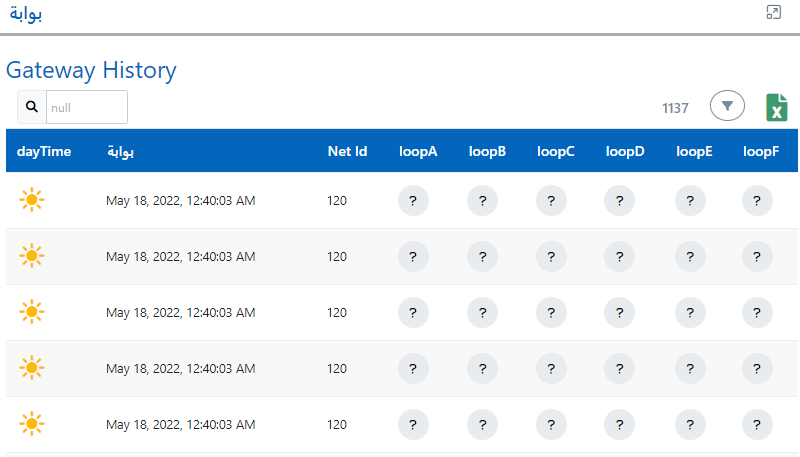
Task: Click the sun icon in the first row
Action: pos(32,201)
